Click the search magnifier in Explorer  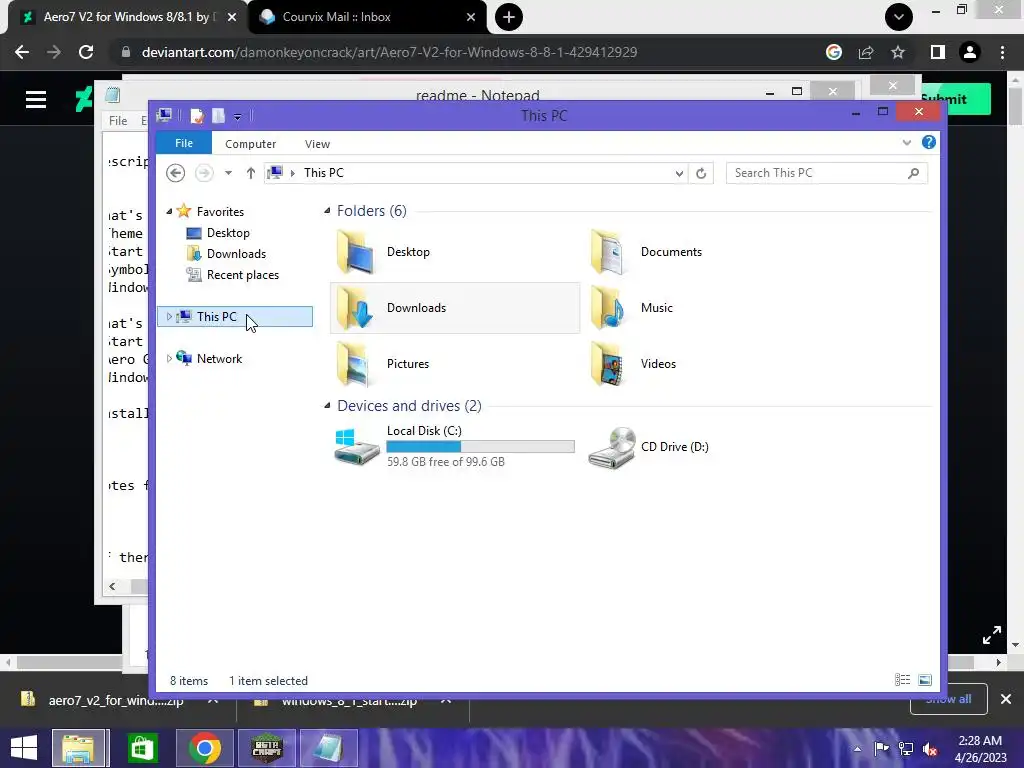click(914, 173)
